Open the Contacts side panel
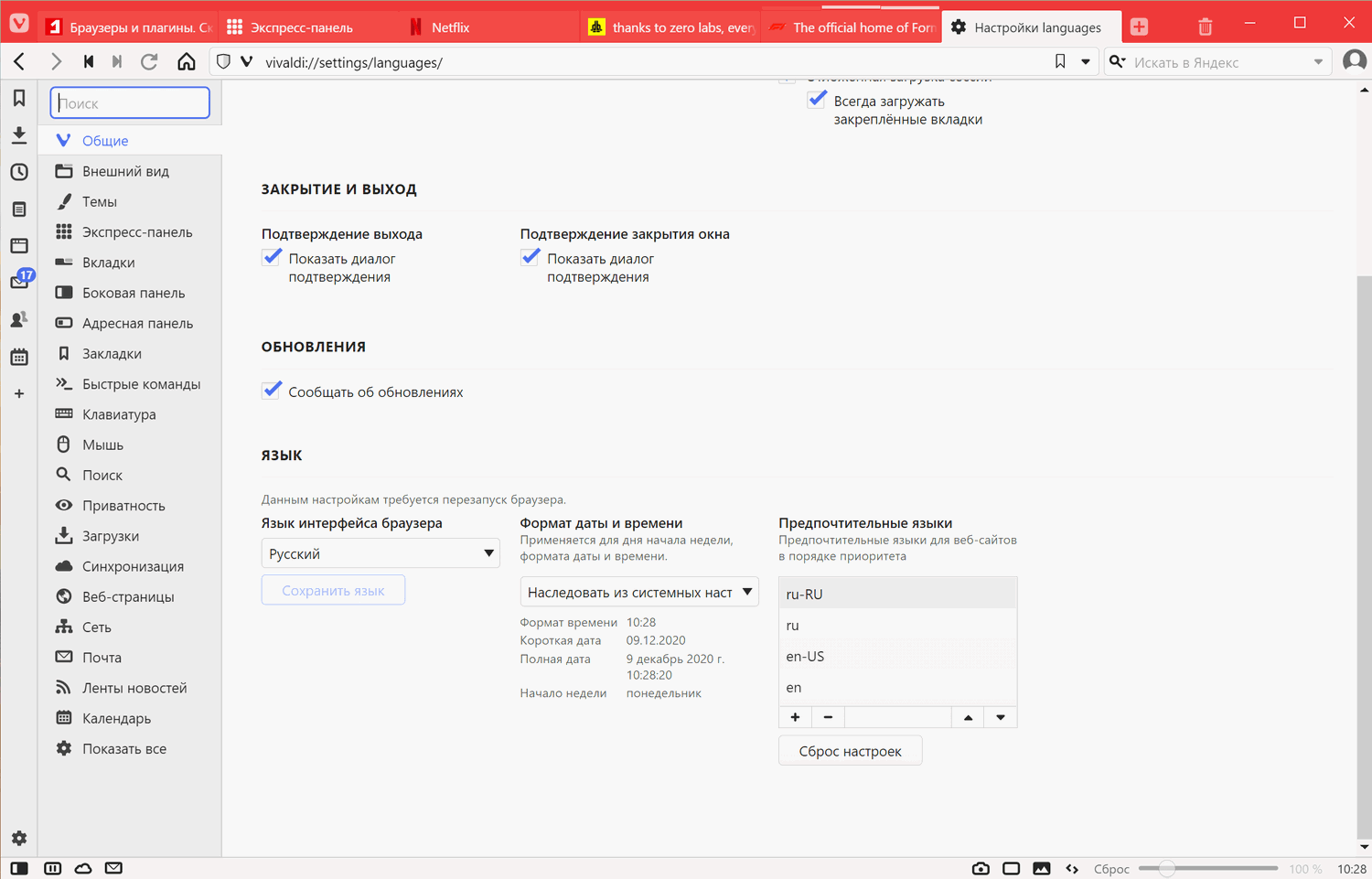Viewport: 1372px width, 879px height. point(19,320)
